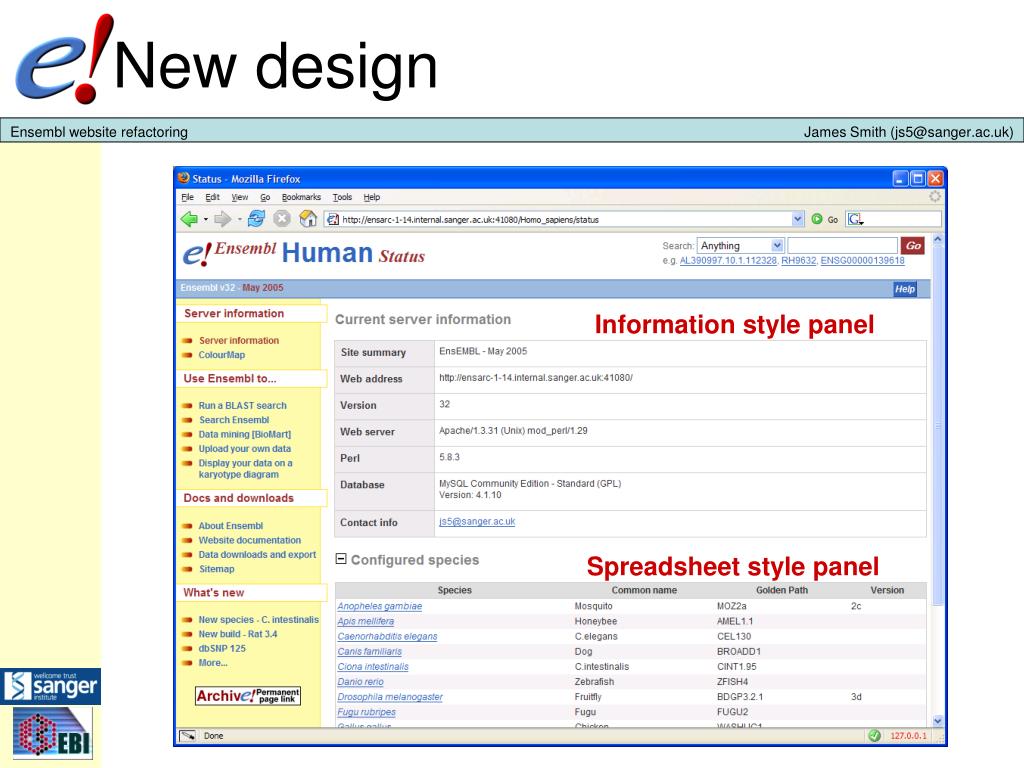Open the Go menu

(265, 197)
